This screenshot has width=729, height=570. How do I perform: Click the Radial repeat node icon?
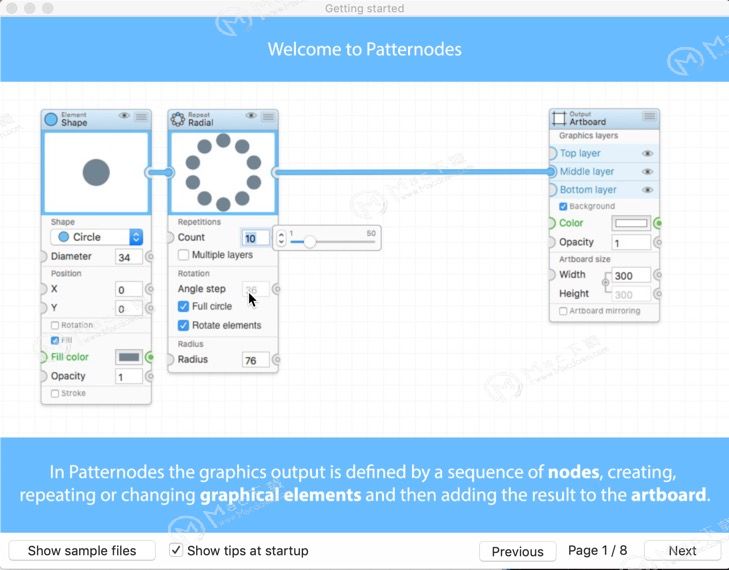tap(178, 119)
